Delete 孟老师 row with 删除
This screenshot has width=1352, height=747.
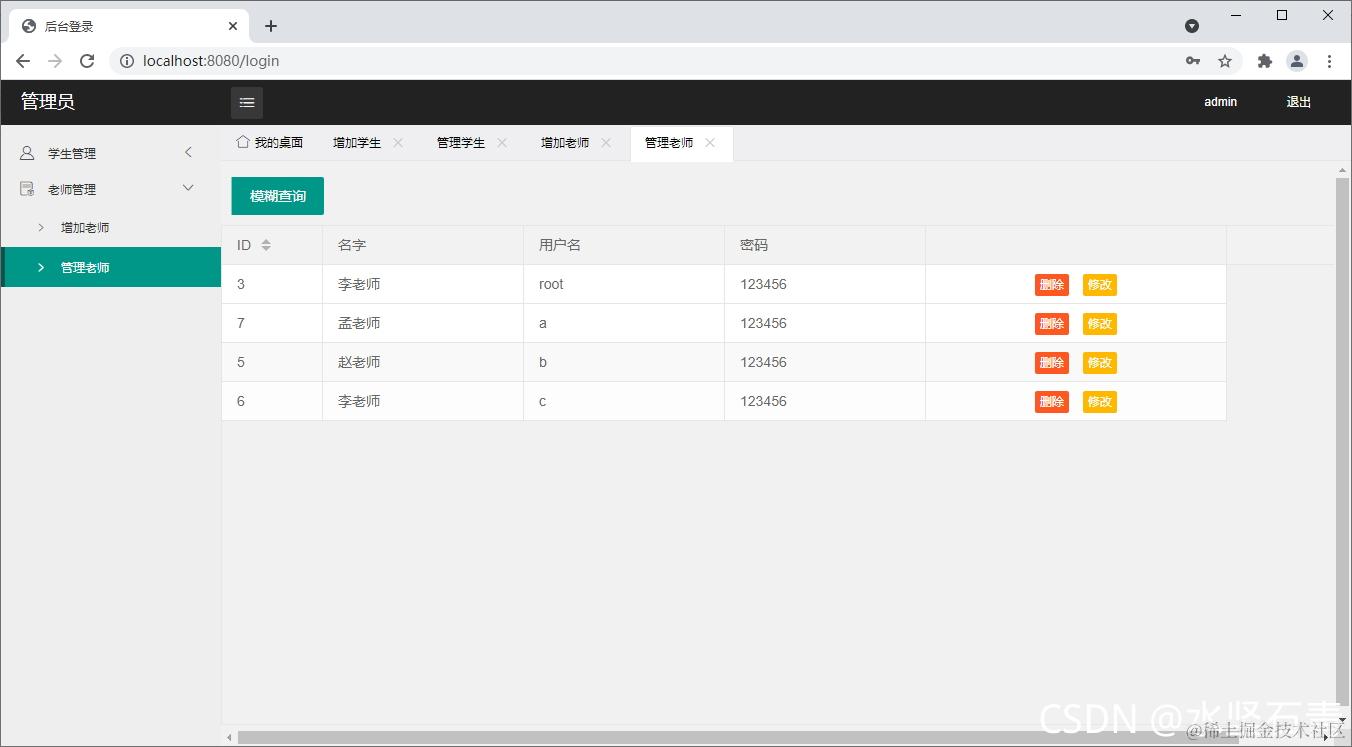(x=1051, y=324)
